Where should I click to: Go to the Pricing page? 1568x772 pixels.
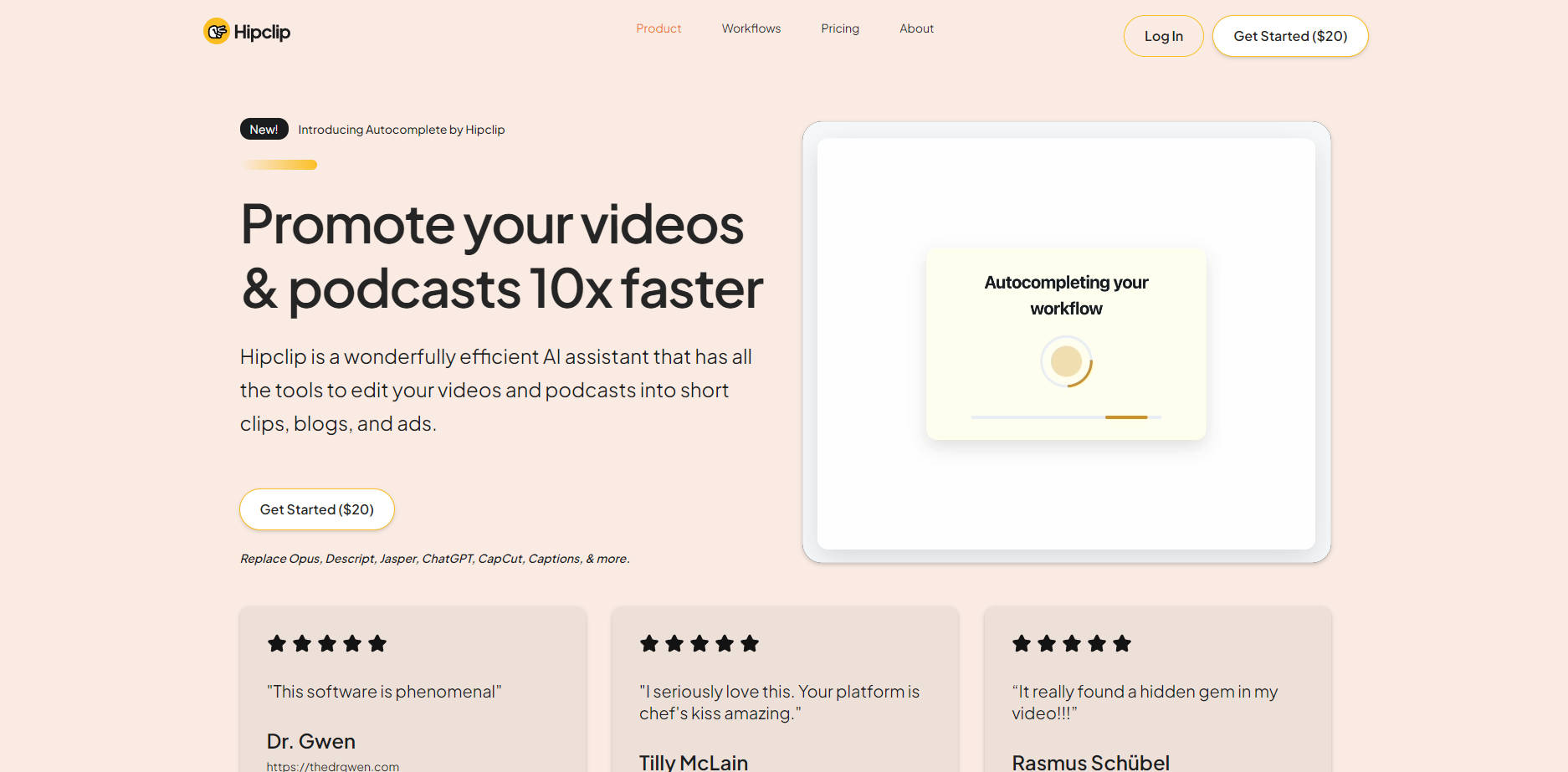pos(839,28)
